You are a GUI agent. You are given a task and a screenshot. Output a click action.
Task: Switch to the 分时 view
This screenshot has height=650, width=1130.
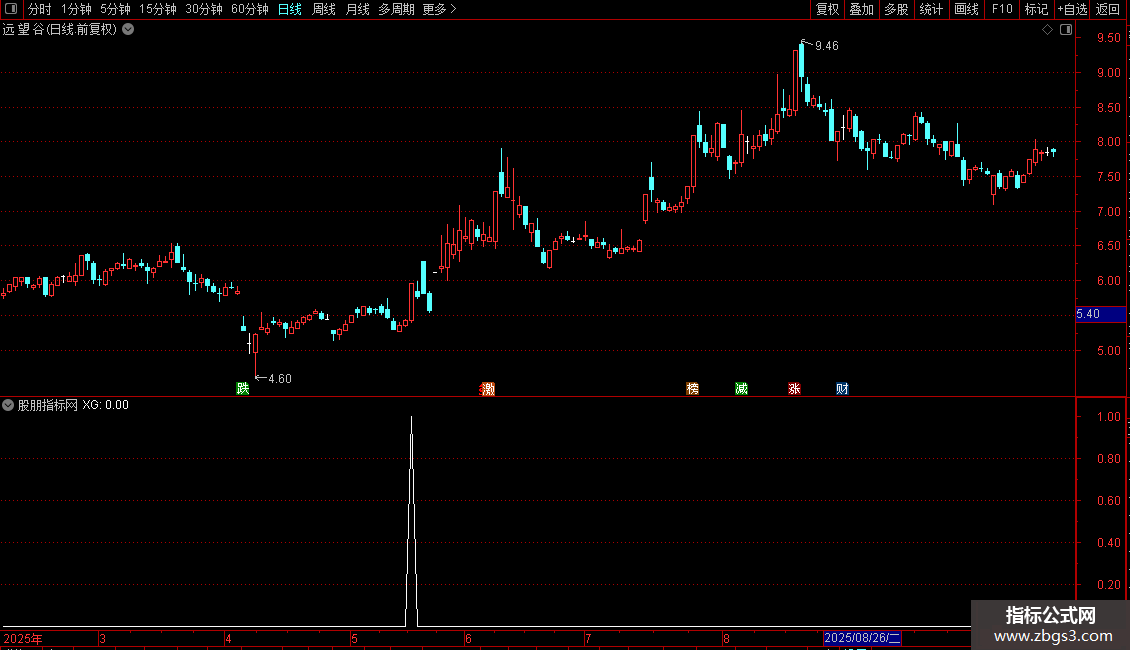tap(40, 9)
